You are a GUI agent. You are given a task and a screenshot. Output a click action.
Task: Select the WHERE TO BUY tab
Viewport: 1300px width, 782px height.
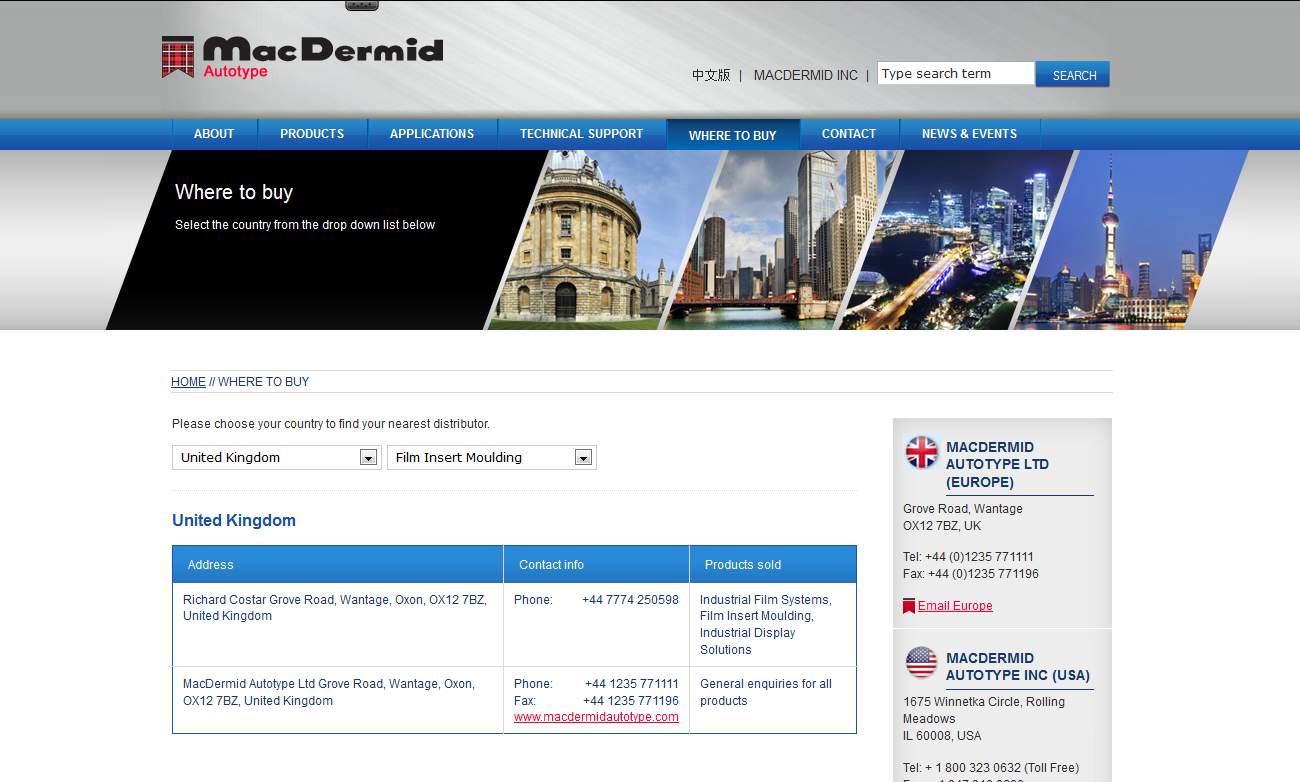pos(733,135)
